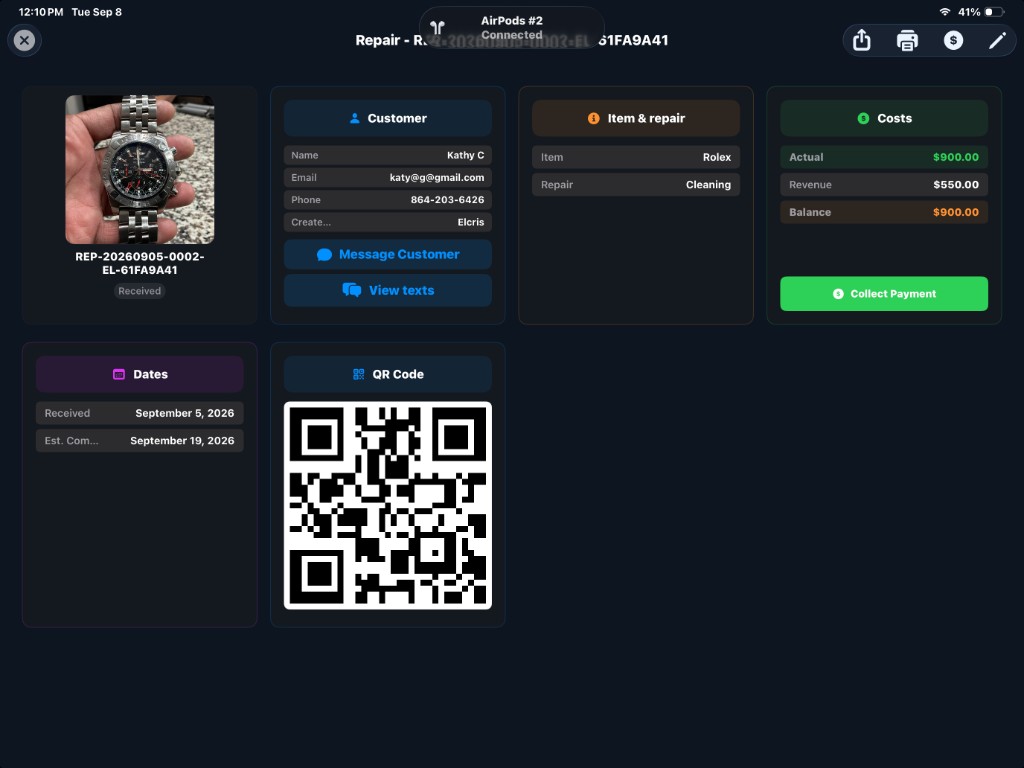Select customer name Kathy C row
The image size is (1024, 768).
pos(388,155)
